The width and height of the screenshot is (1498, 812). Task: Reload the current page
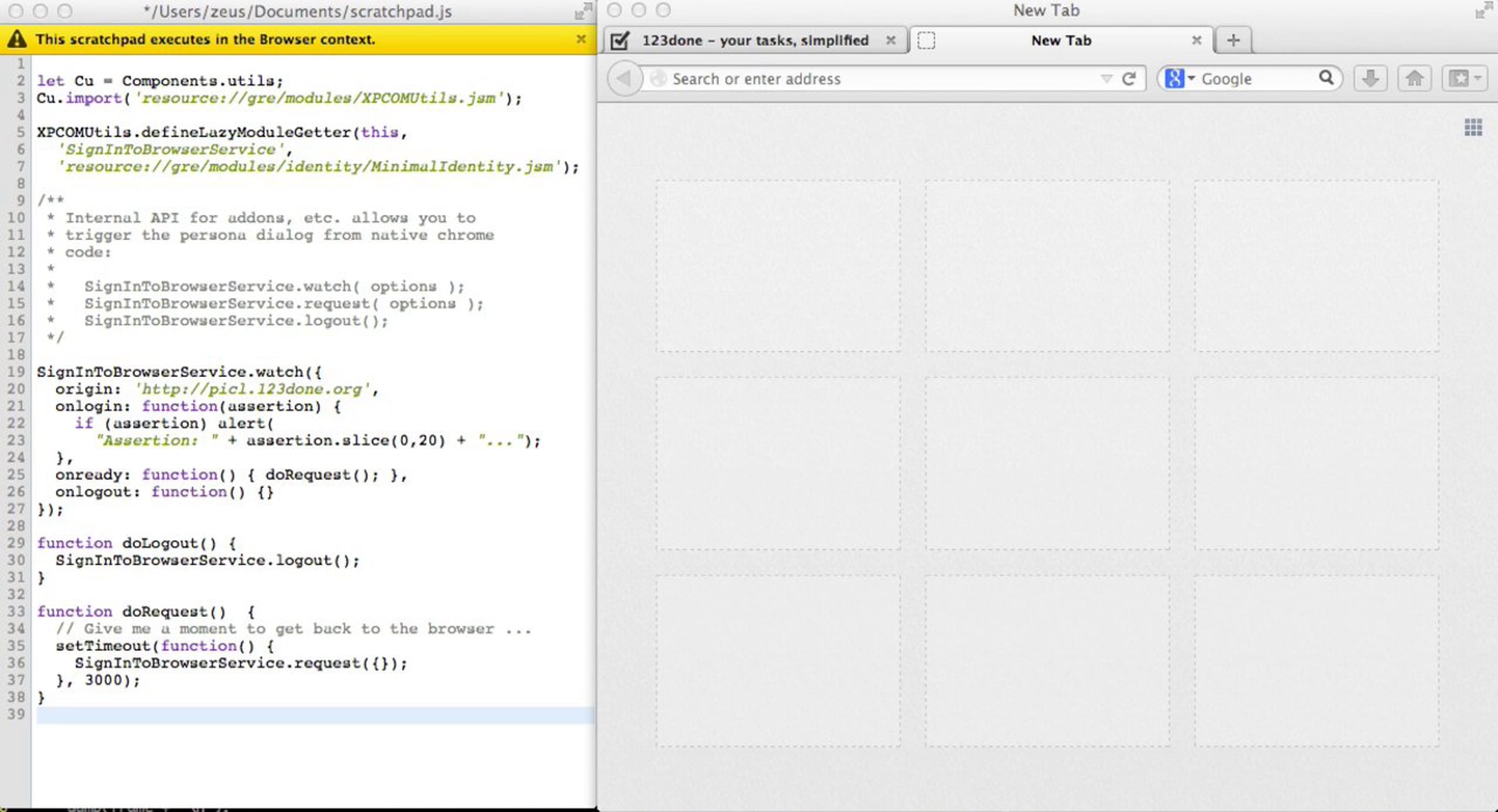pyautogui.click(x=1129, y=79)
